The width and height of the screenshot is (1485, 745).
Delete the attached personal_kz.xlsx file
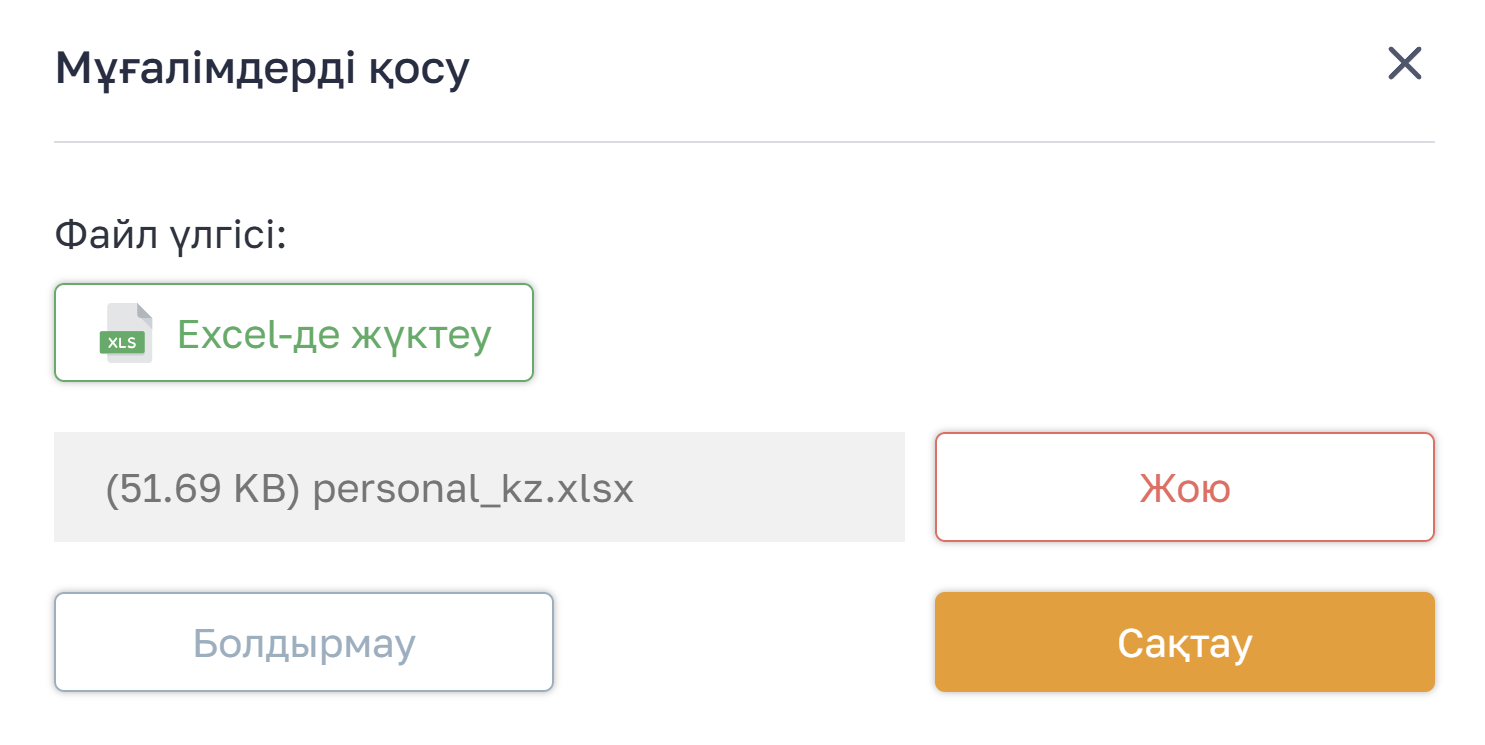tap(1184, 487)
